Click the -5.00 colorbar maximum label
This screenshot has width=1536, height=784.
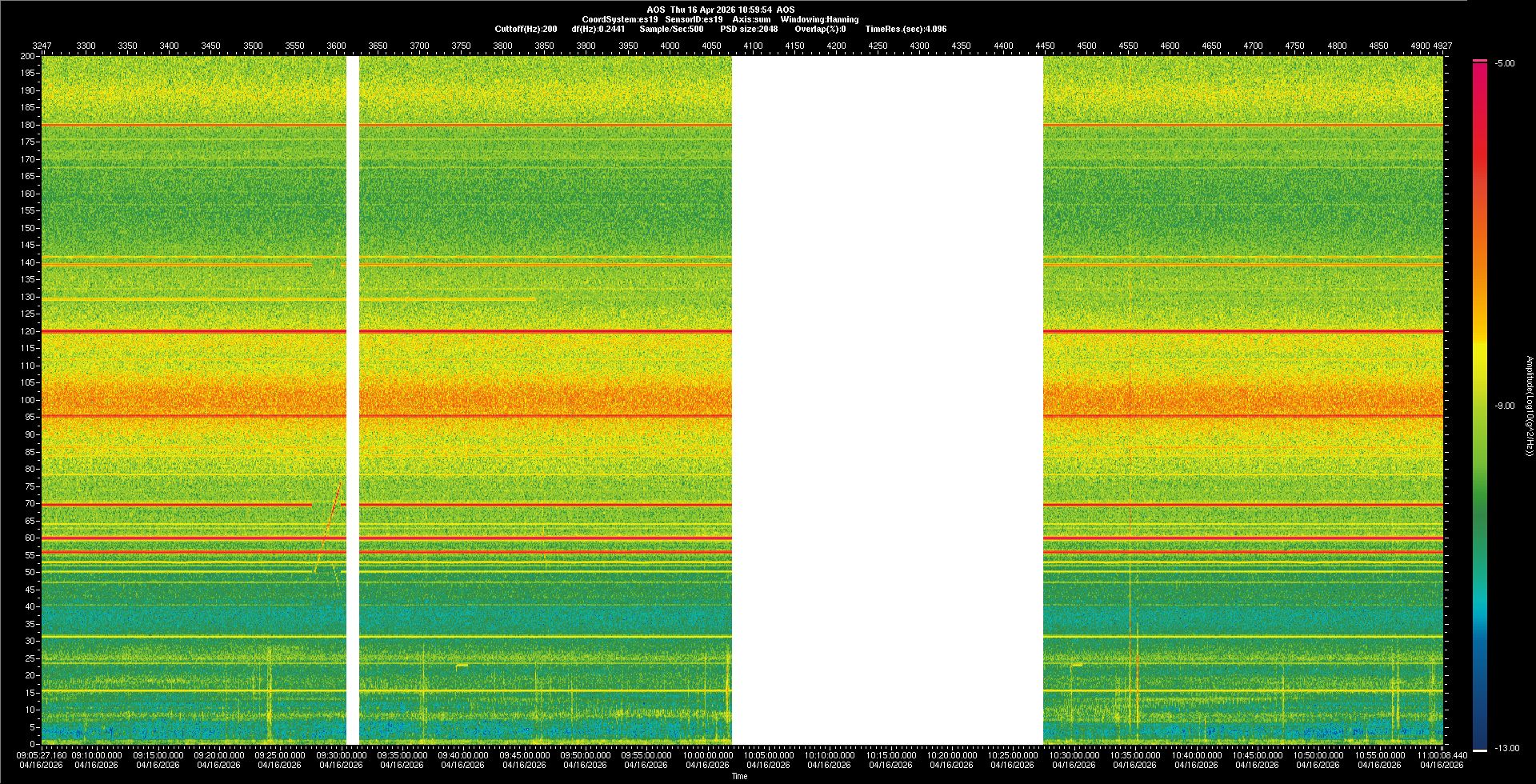coord(1505,63)
